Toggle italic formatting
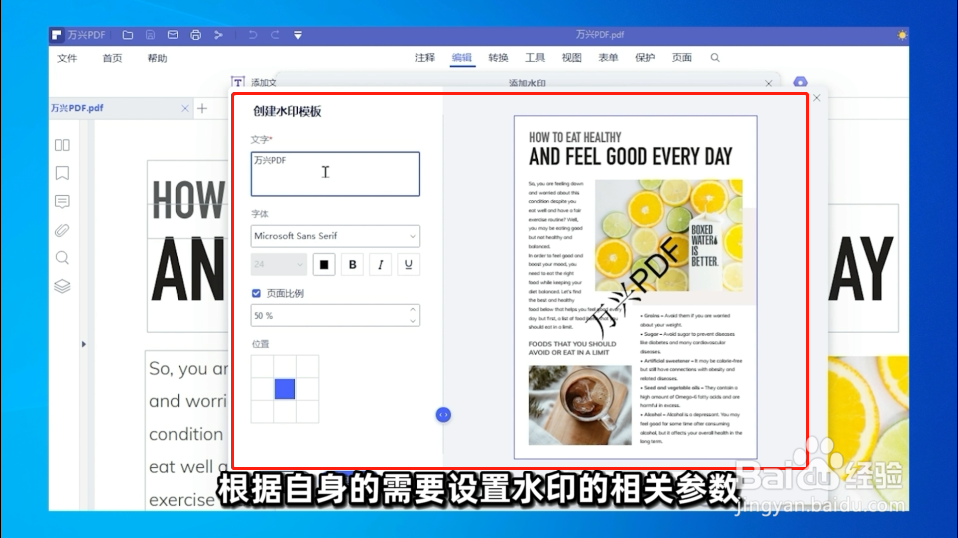 click(x=381, y=264)
